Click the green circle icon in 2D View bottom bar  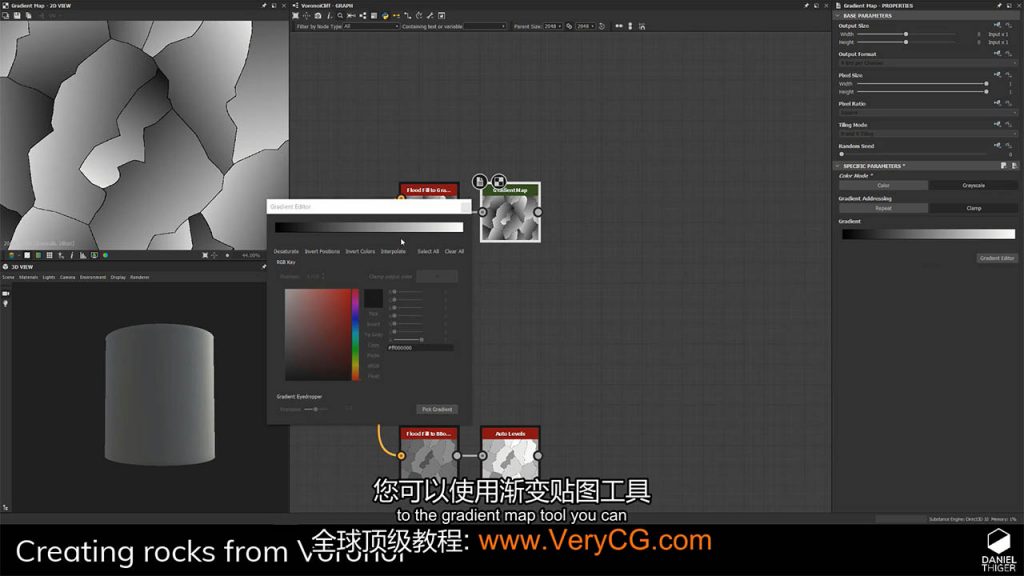coord(105,255)
